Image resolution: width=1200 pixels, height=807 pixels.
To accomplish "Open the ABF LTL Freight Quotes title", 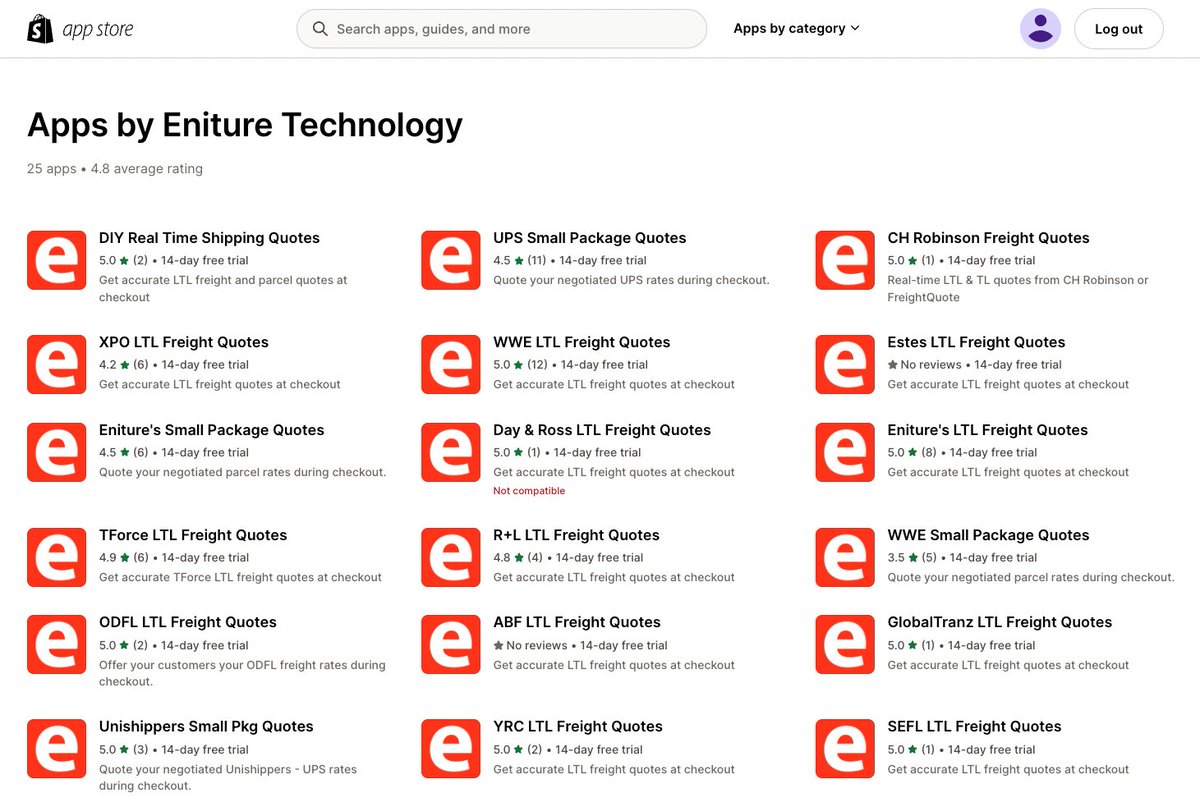I will [577, 622].
